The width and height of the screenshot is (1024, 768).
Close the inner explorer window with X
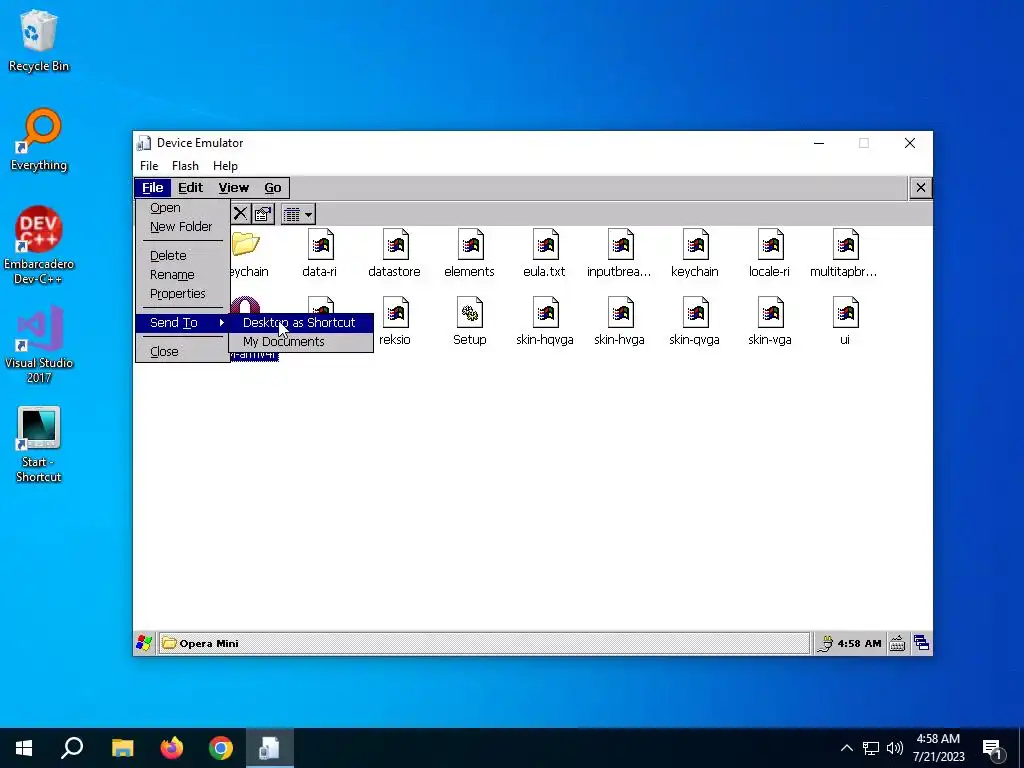click(x=921, y=188)
